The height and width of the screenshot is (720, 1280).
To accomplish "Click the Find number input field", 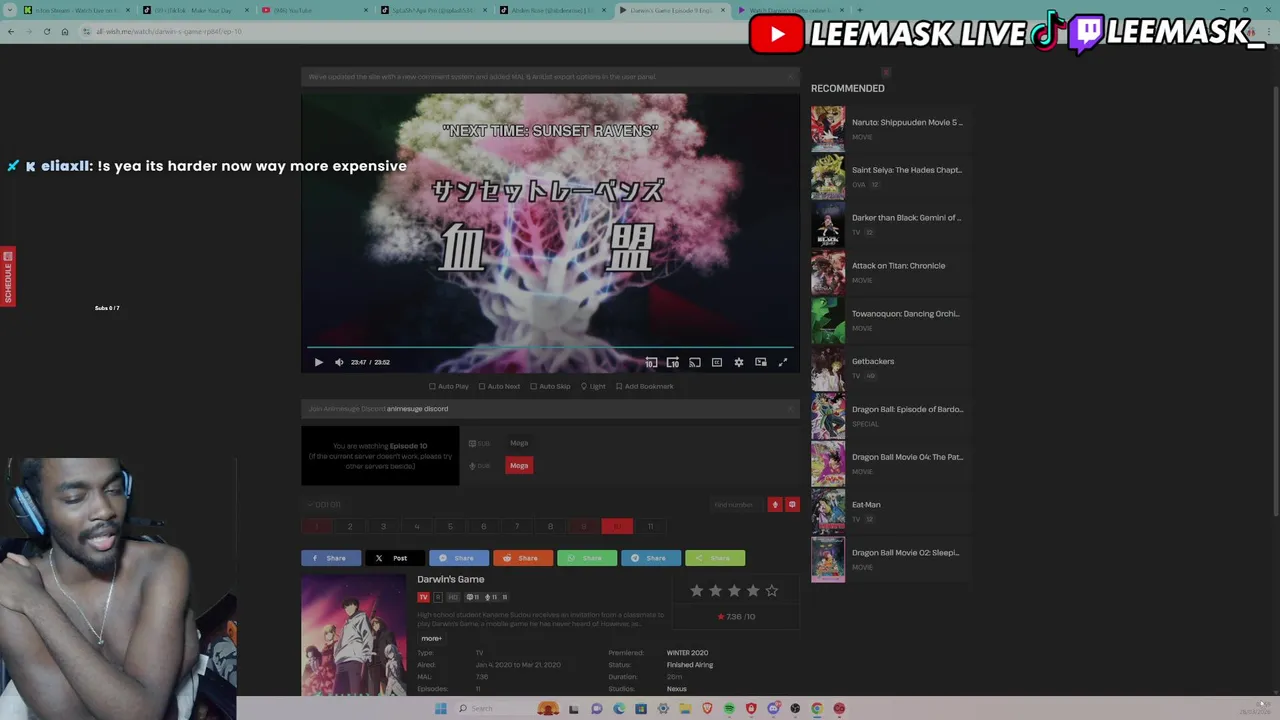I will pyautogui.click(x=736, y=505).
